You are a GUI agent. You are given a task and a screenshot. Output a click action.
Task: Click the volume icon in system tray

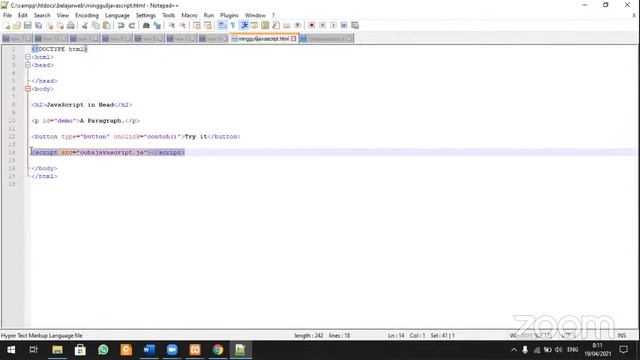(559, 350)
